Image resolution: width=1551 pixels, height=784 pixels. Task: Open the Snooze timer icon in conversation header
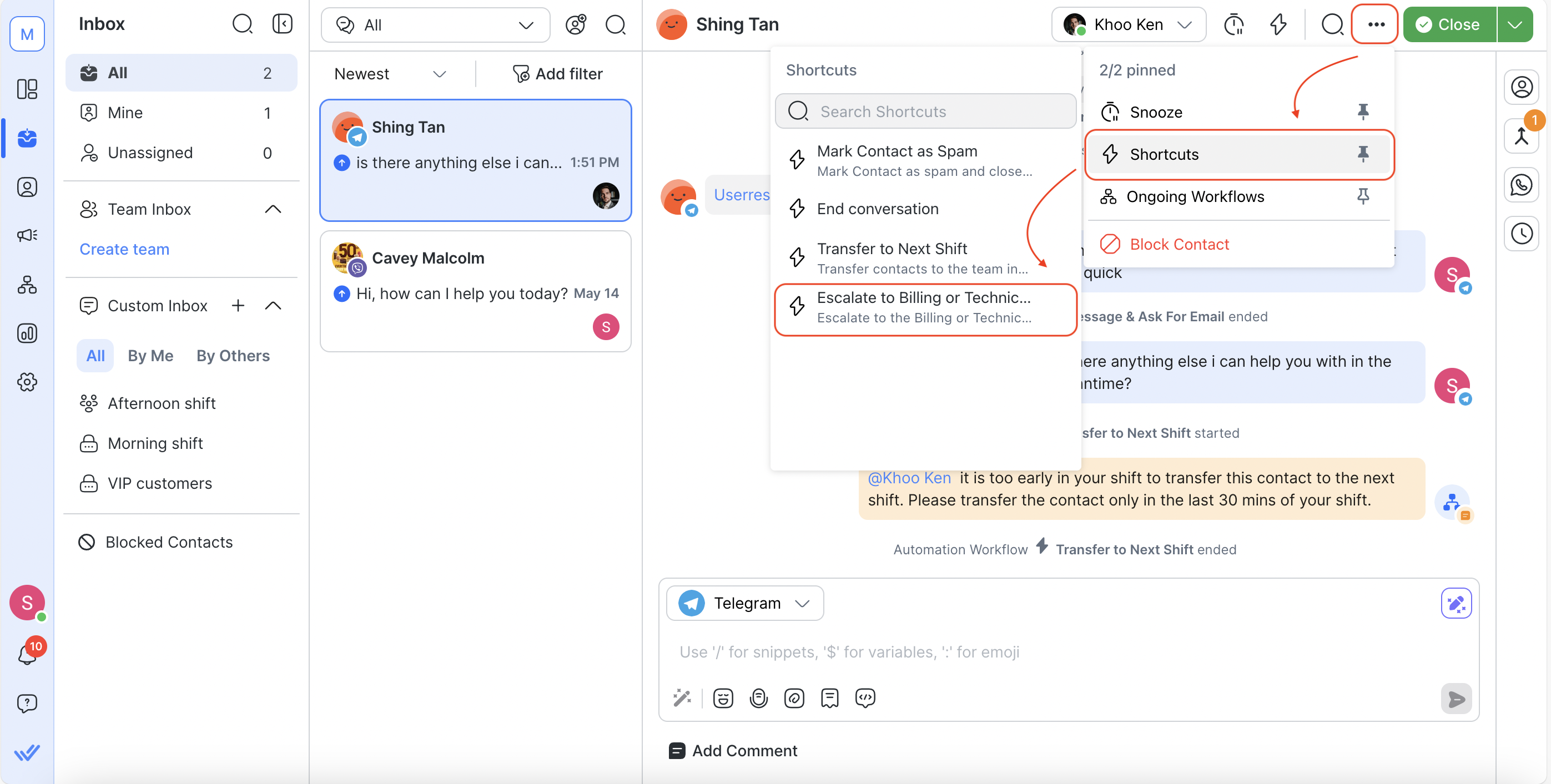click(1234, 24)
